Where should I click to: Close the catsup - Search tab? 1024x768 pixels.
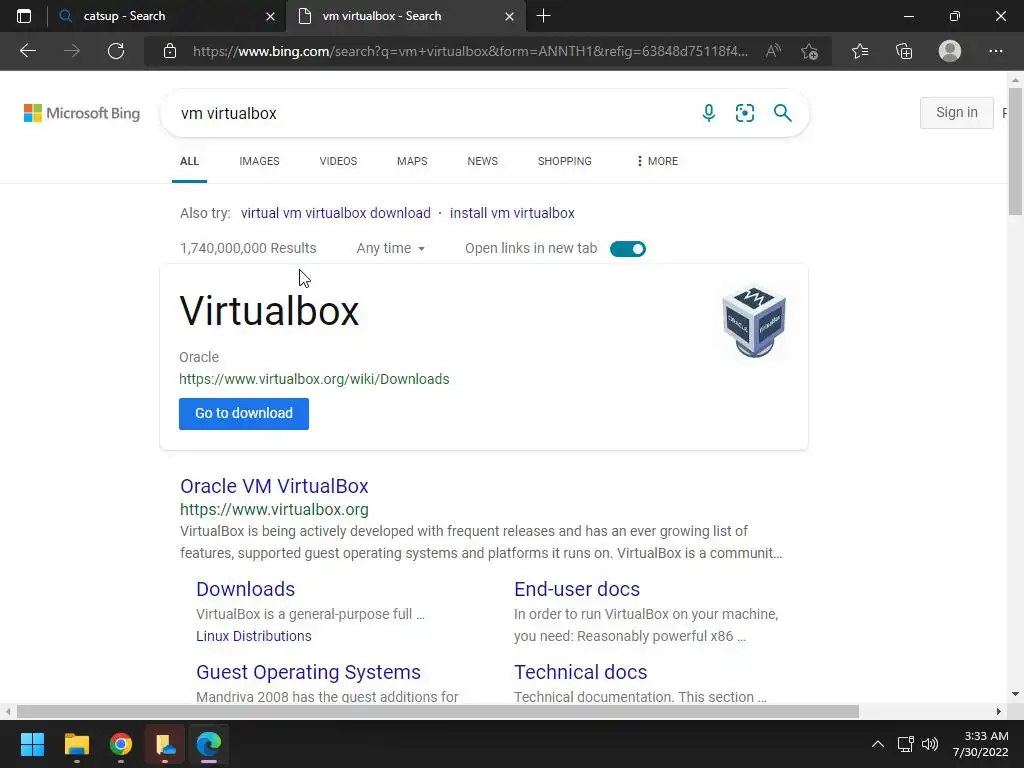(x=270, y=16)
